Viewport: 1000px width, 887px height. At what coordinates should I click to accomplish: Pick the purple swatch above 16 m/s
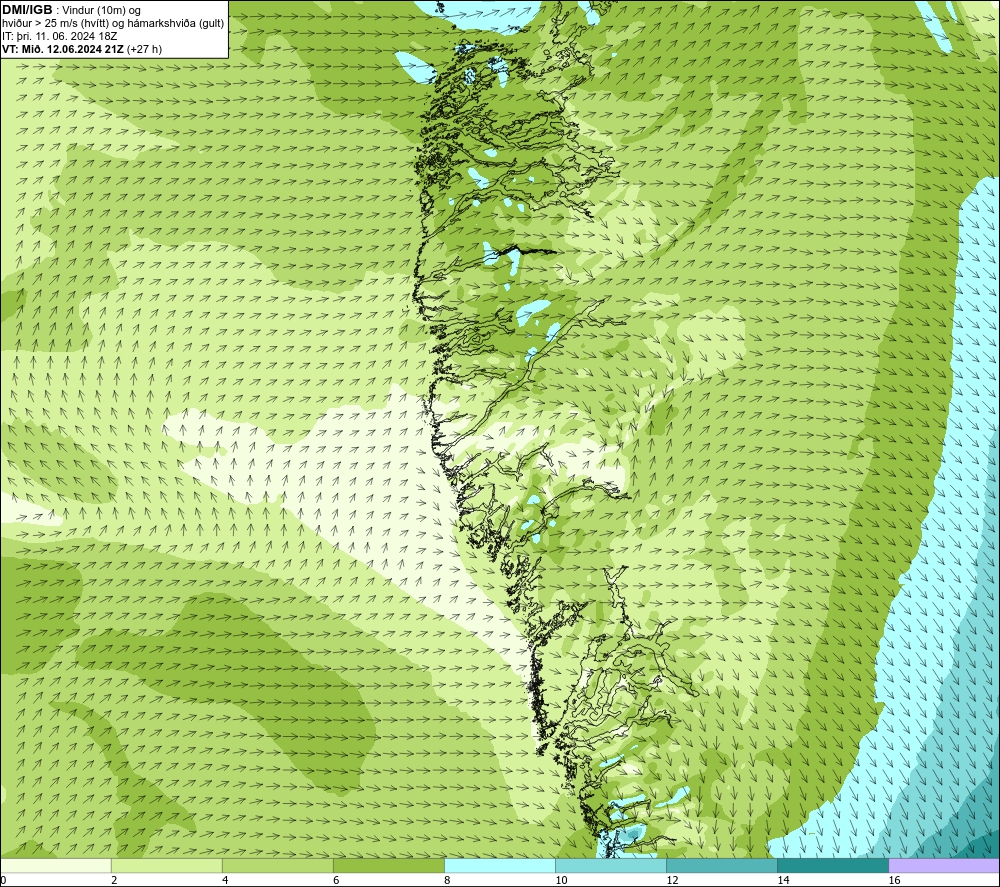[944, 865]
